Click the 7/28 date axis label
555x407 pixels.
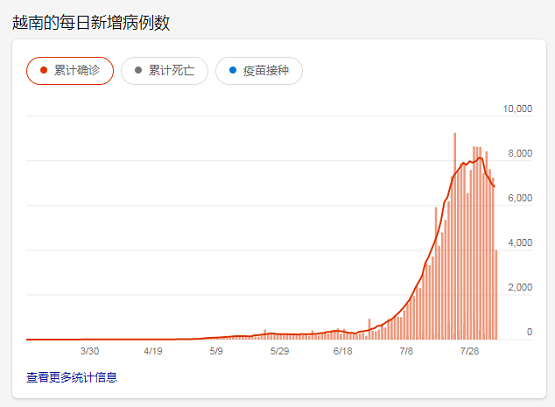469,351
